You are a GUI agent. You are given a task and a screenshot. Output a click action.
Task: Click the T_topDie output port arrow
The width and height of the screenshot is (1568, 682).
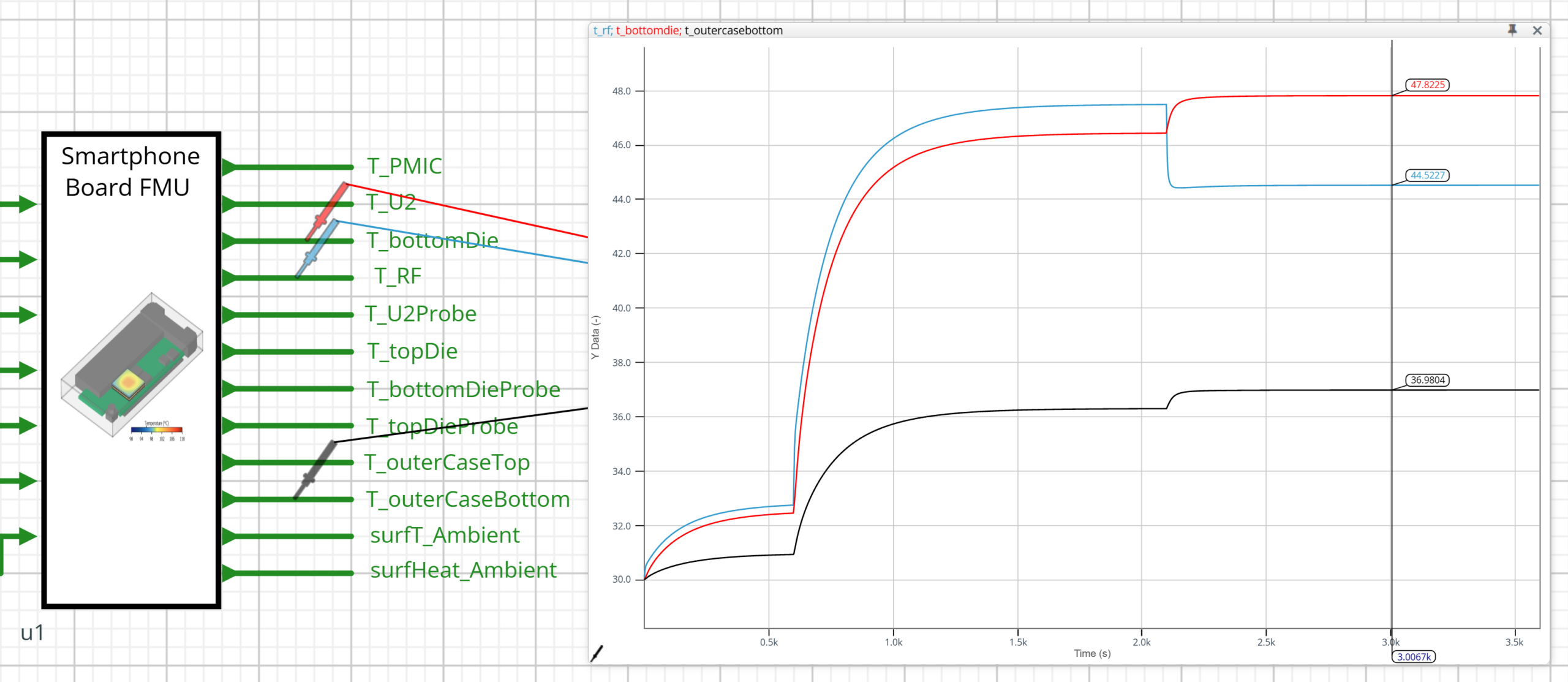230,352
